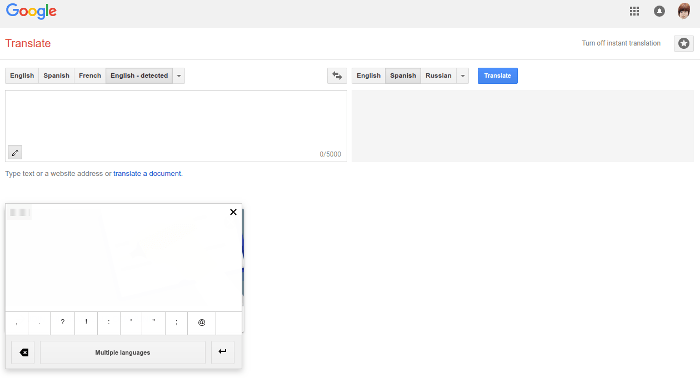Insert a semicolon from handwriting panel
This screenshot has height=378, width=700.
(x=176, y=323)
